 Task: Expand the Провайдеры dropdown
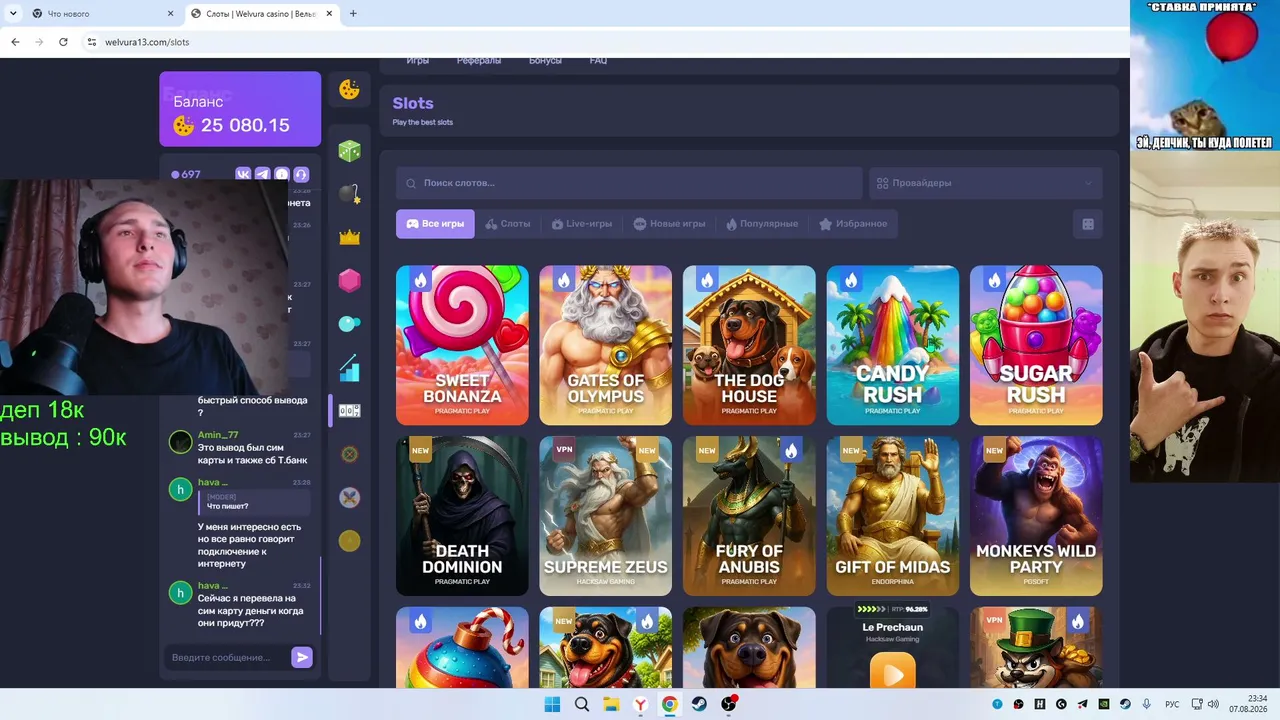pos(985,183)
